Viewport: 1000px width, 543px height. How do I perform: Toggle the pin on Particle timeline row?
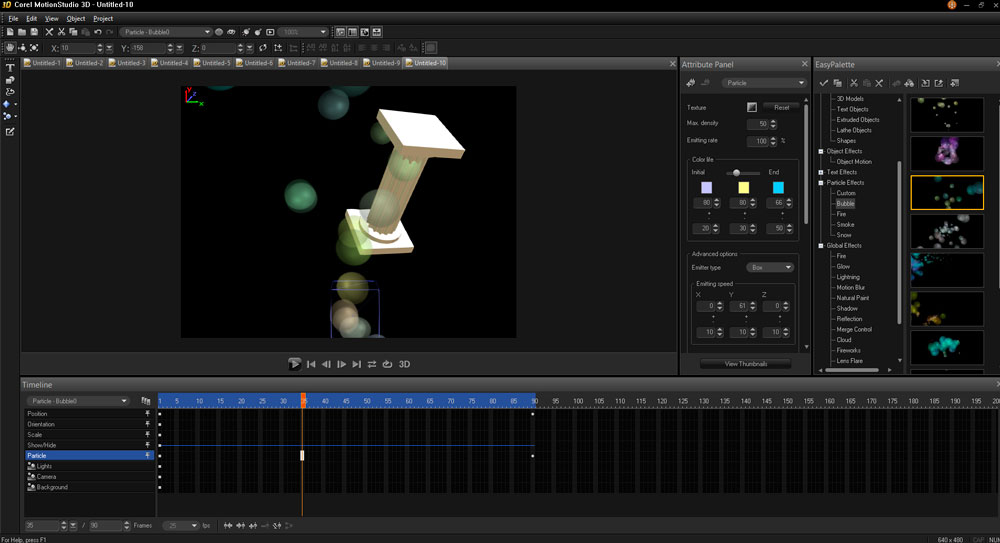coord(147,456)
